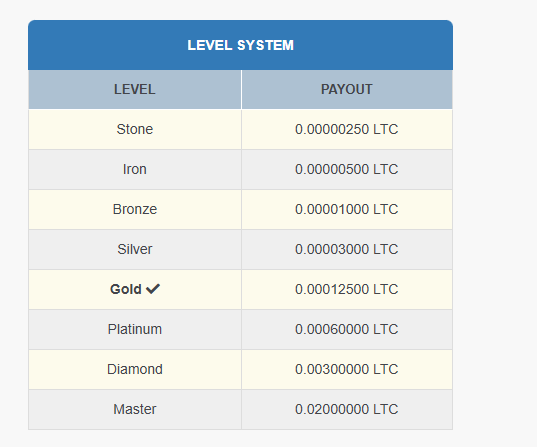This screenshot has width=537, height=447.
Task: Select the Master level cell
Action: [x=135, y=409]
